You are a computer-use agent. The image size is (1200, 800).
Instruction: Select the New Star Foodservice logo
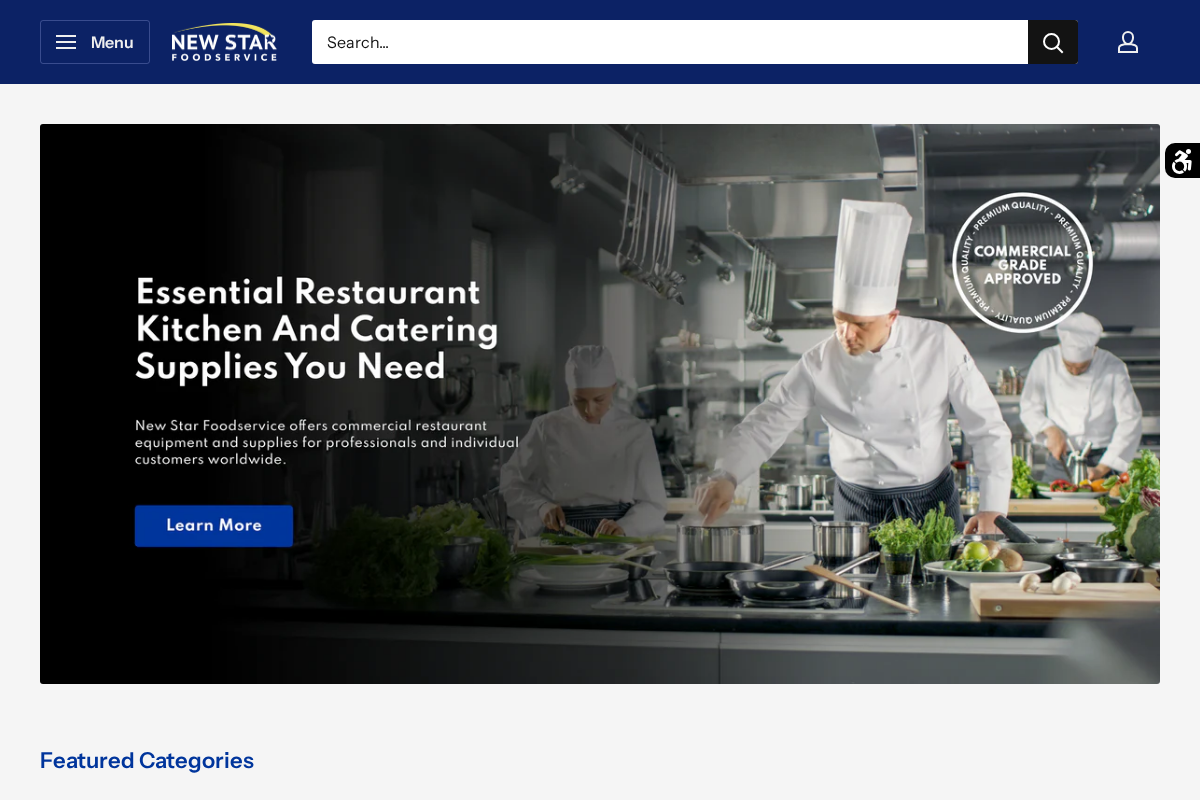click(x=224, y=42)
